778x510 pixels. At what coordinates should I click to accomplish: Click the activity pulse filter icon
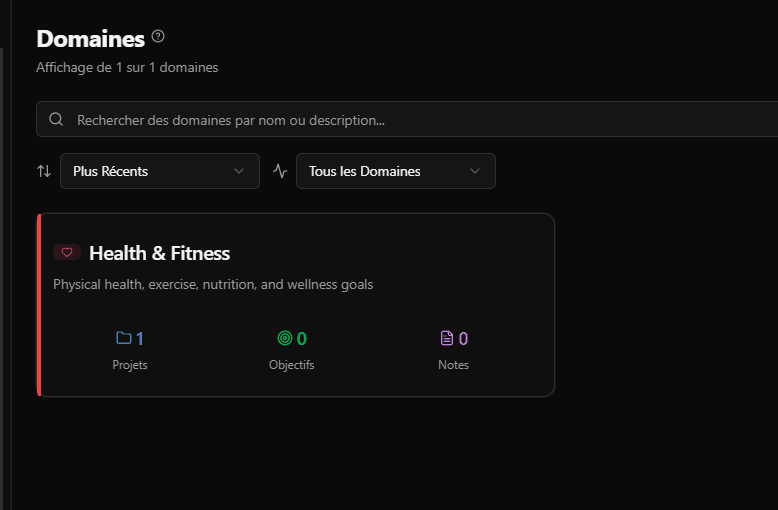pyautogui.click(x=280, y=171)
